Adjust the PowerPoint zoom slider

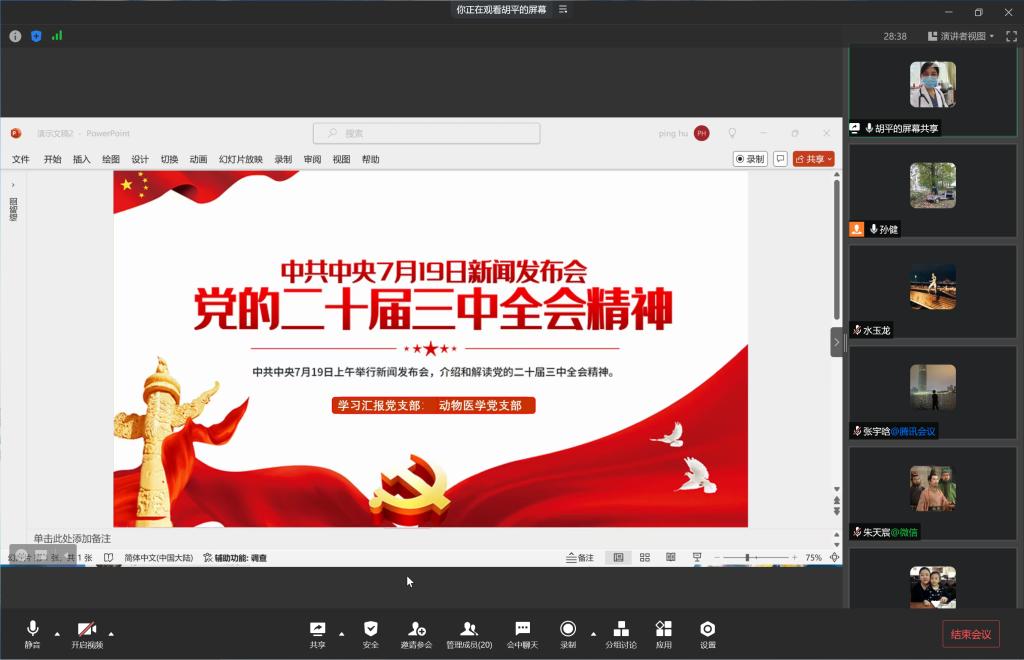(x=747, y=558)
